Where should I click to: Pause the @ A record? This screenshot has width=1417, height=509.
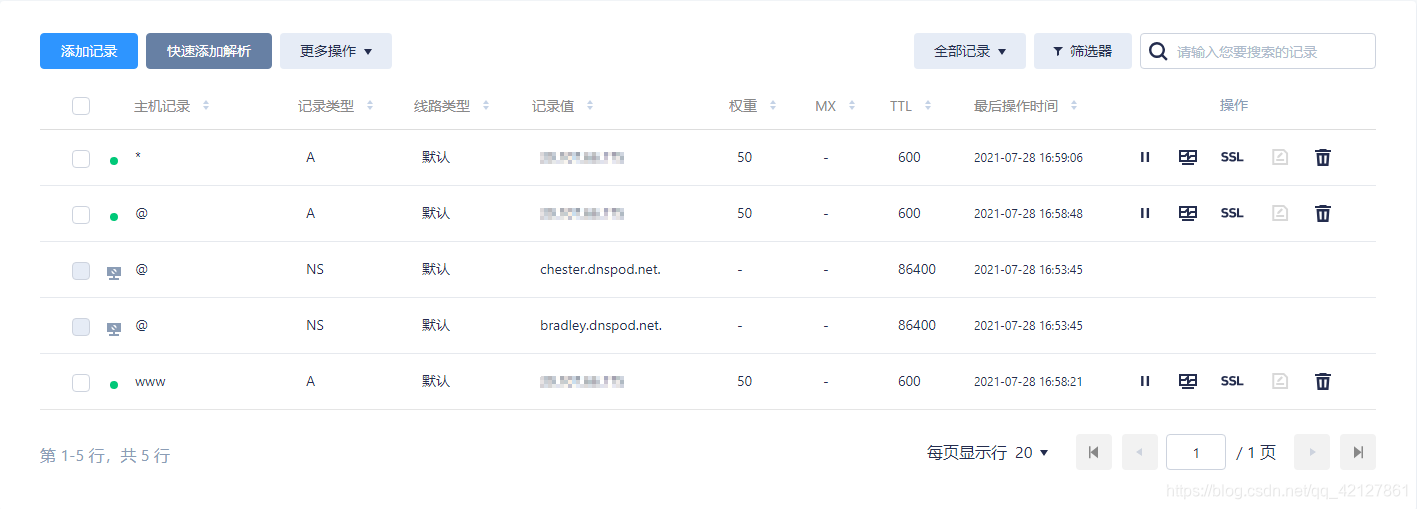(1145, 213)
